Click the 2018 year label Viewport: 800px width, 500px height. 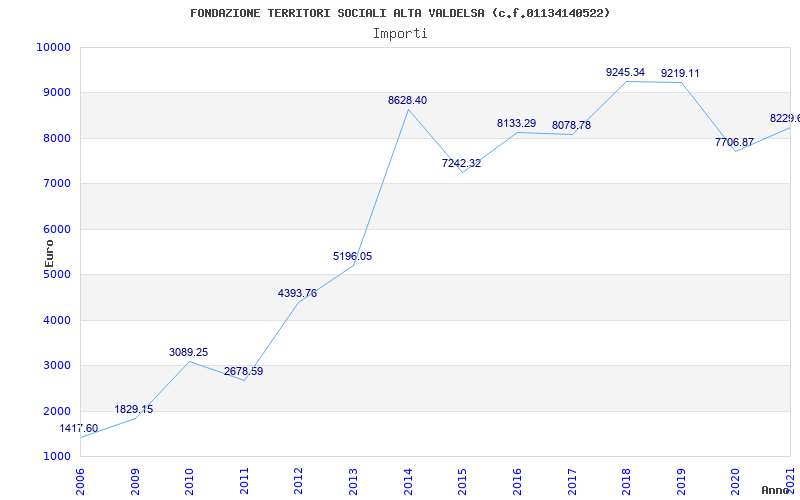(626, 481)
